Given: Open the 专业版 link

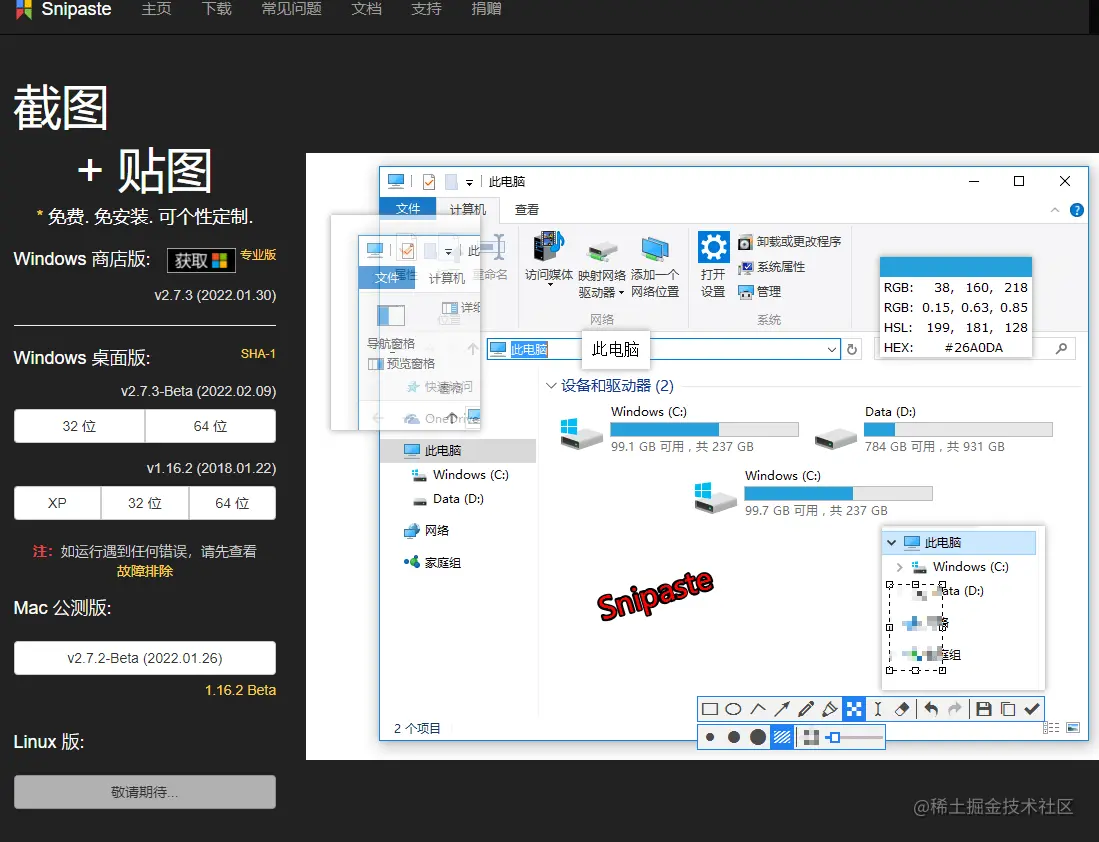Looking at the screenshot, I should click(x=258, y=254).
